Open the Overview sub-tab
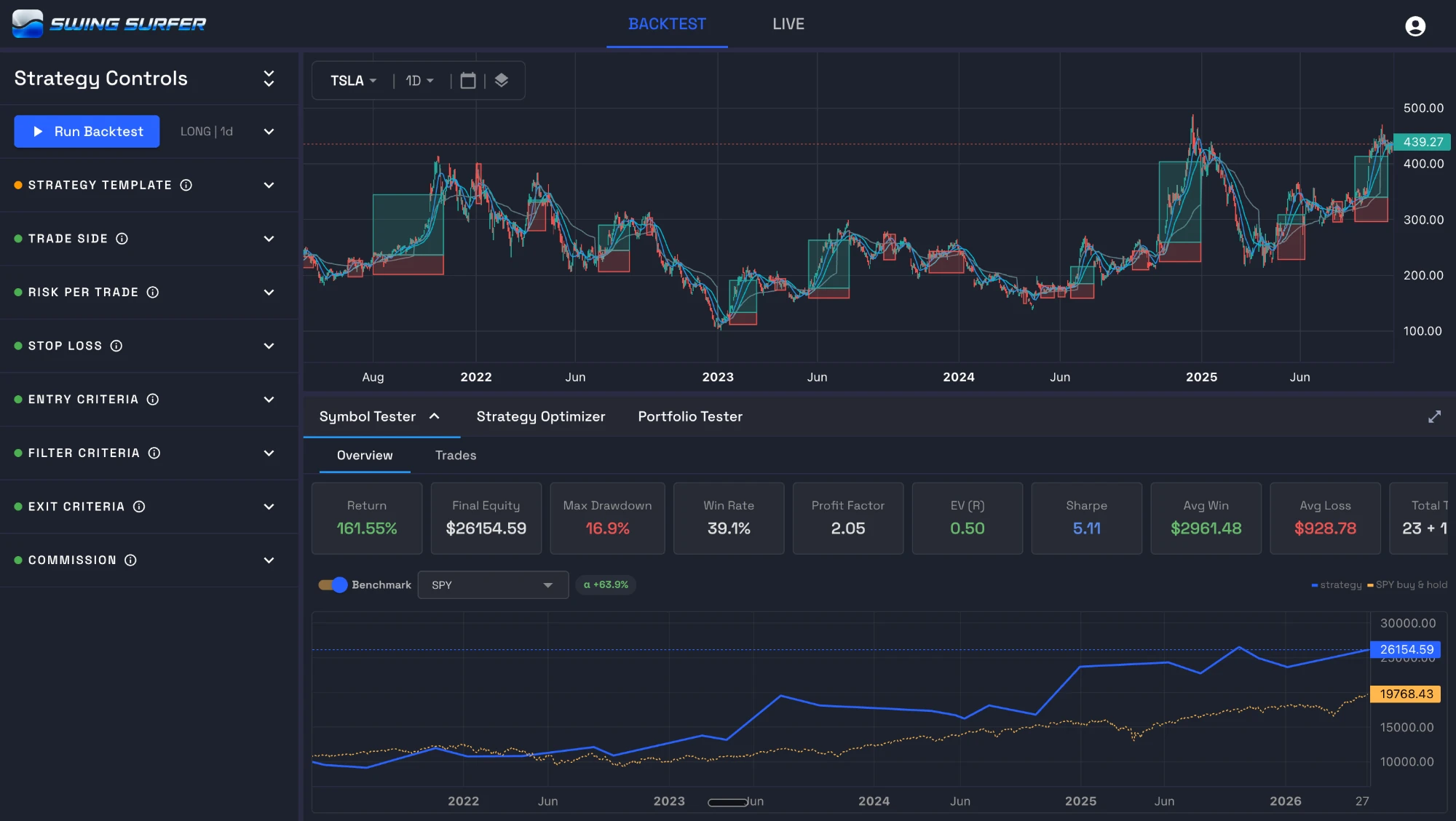1456x821 pixels. (x=365, y=455)
